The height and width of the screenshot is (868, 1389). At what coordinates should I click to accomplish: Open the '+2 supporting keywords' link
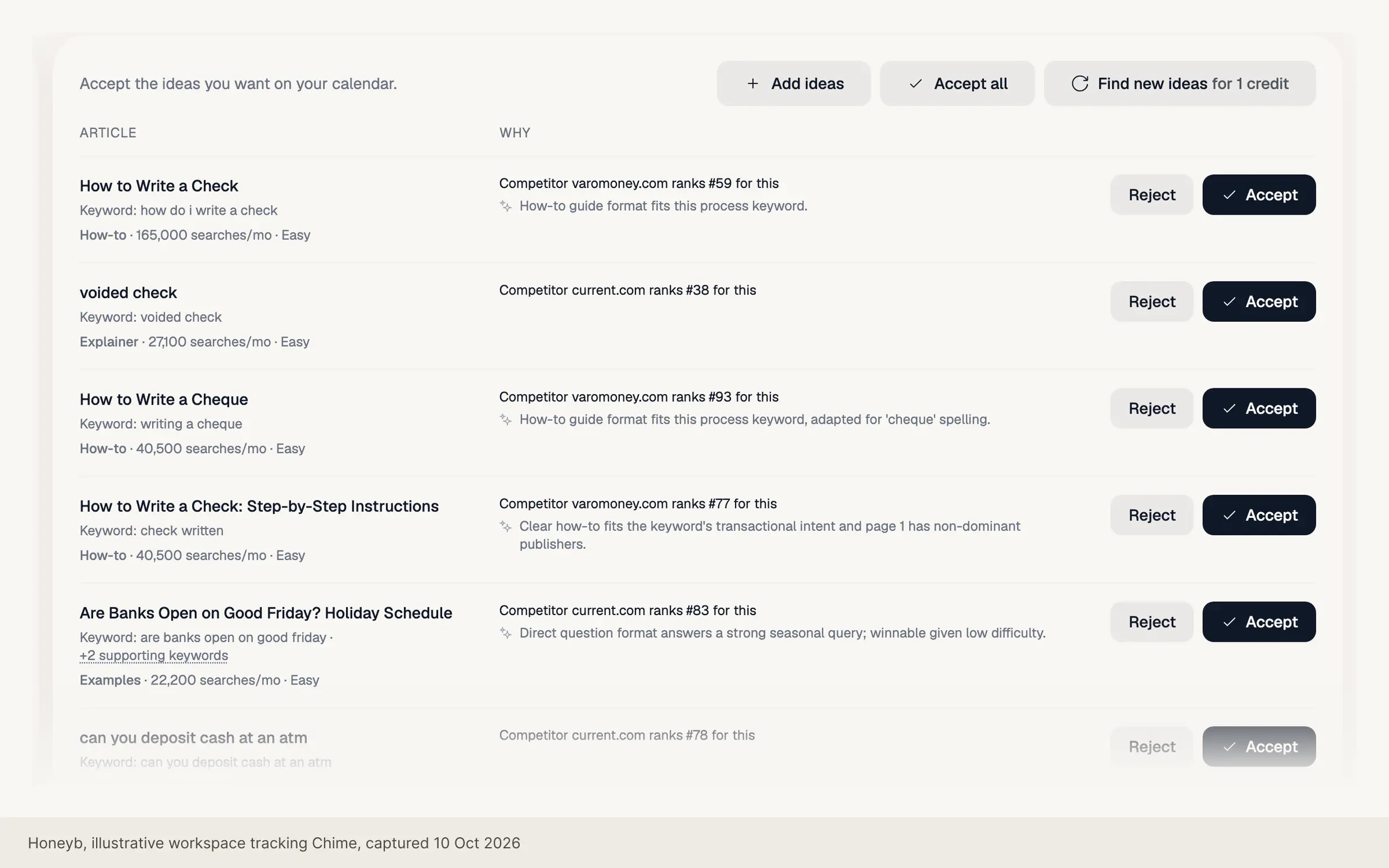(x=154, y=656)
